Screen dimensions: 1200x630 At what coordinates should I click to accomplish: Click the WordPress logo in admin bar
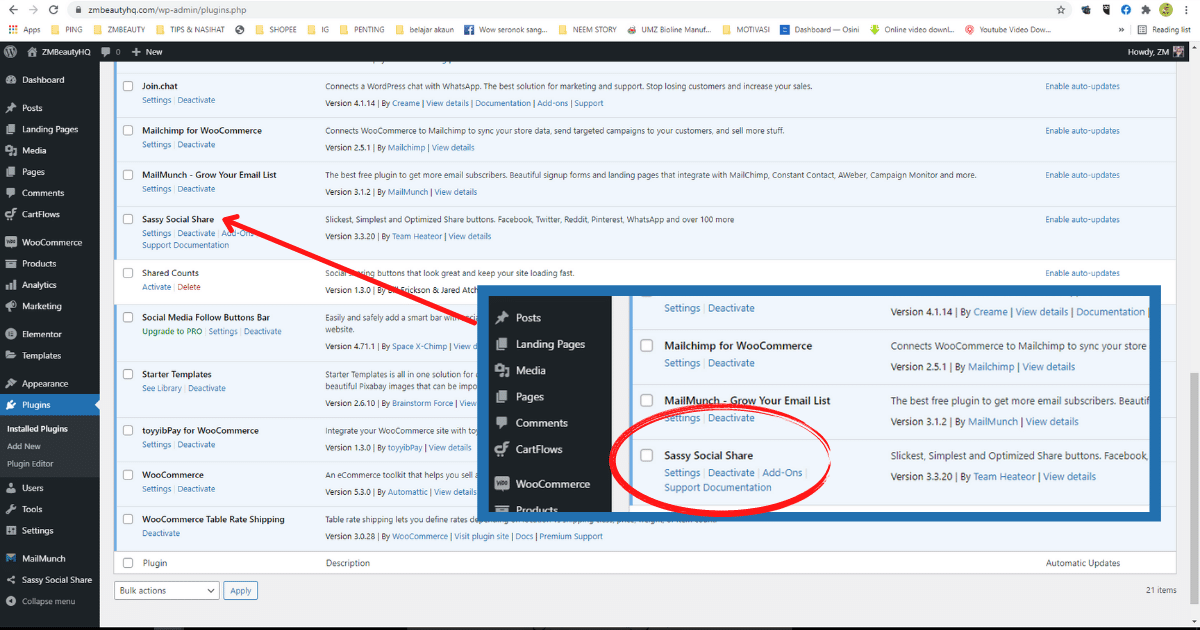[10, 51]
